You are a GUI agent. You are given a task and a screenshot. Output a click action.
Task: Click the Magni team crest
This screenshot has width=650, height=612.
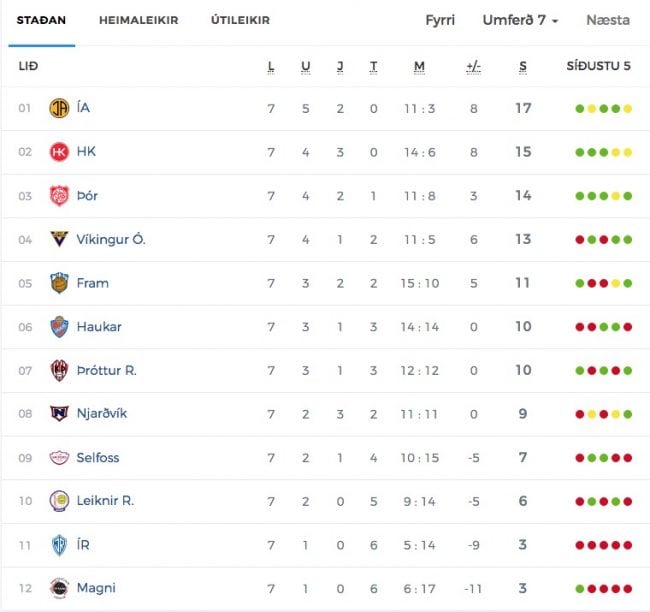tap(59, 588)
